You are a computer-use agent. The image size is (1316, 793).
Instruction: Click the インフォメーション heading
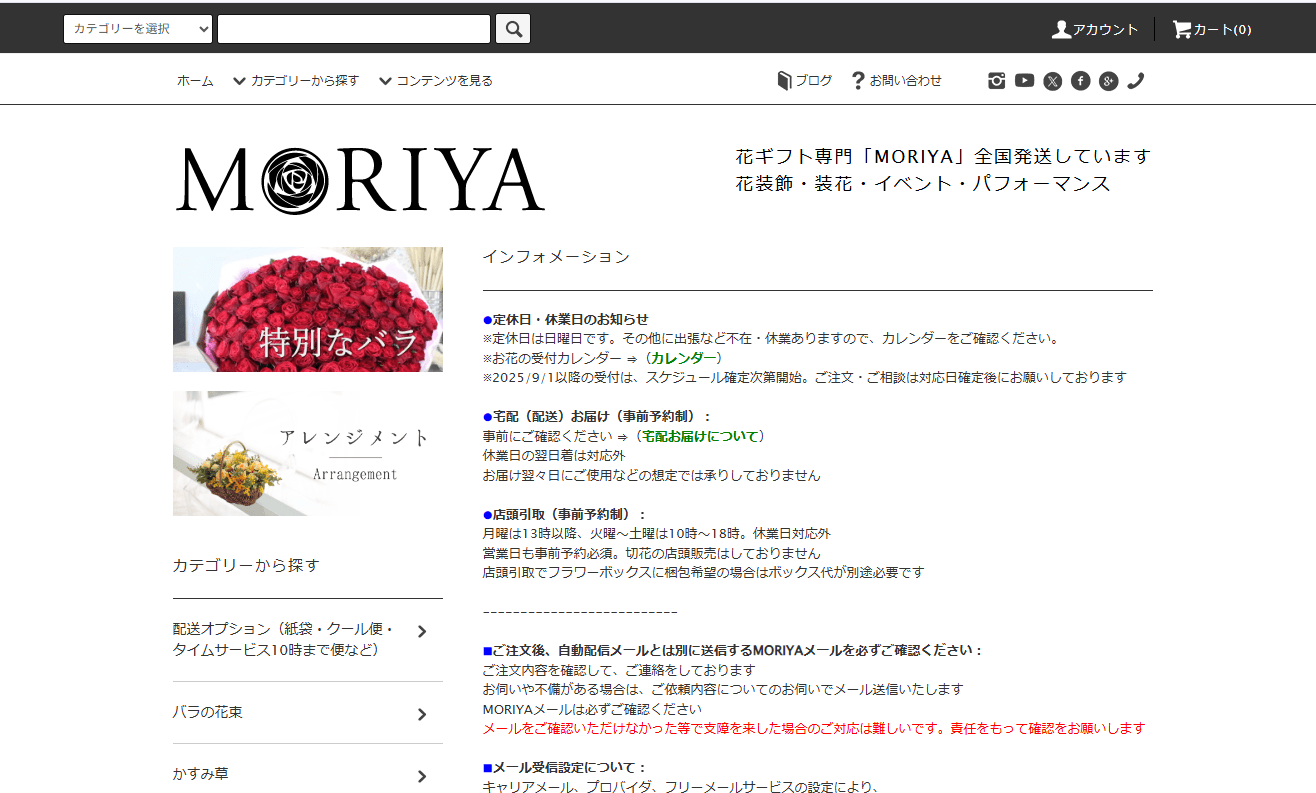pos(556,257)
